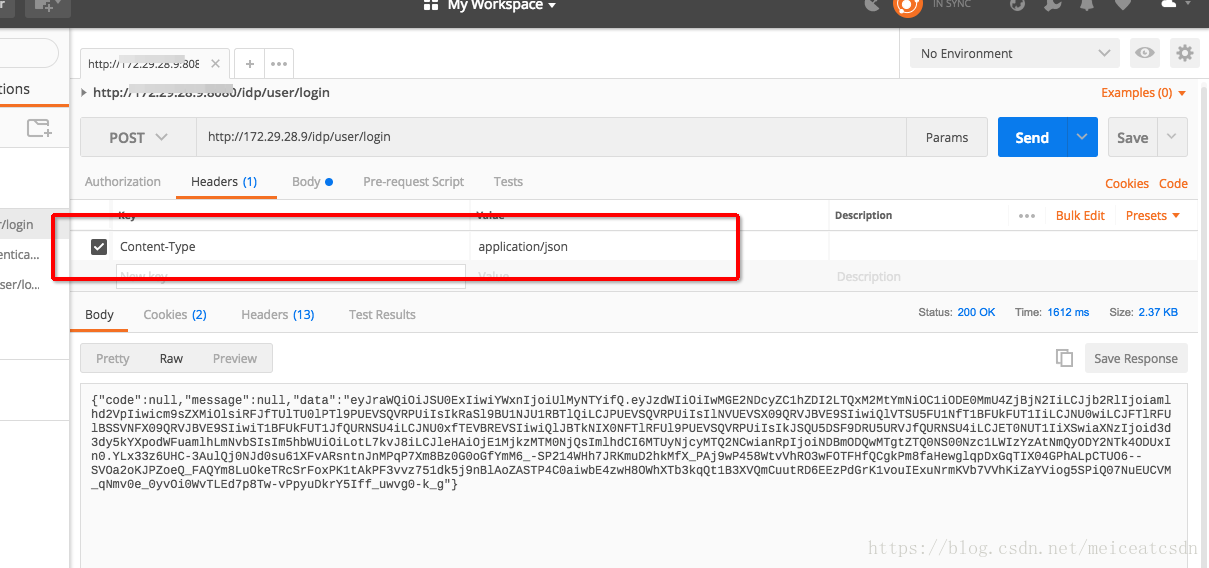Click the Params button
Image resolution: width=1209 pixels, height=568 pixels.
tap(947, 137)
